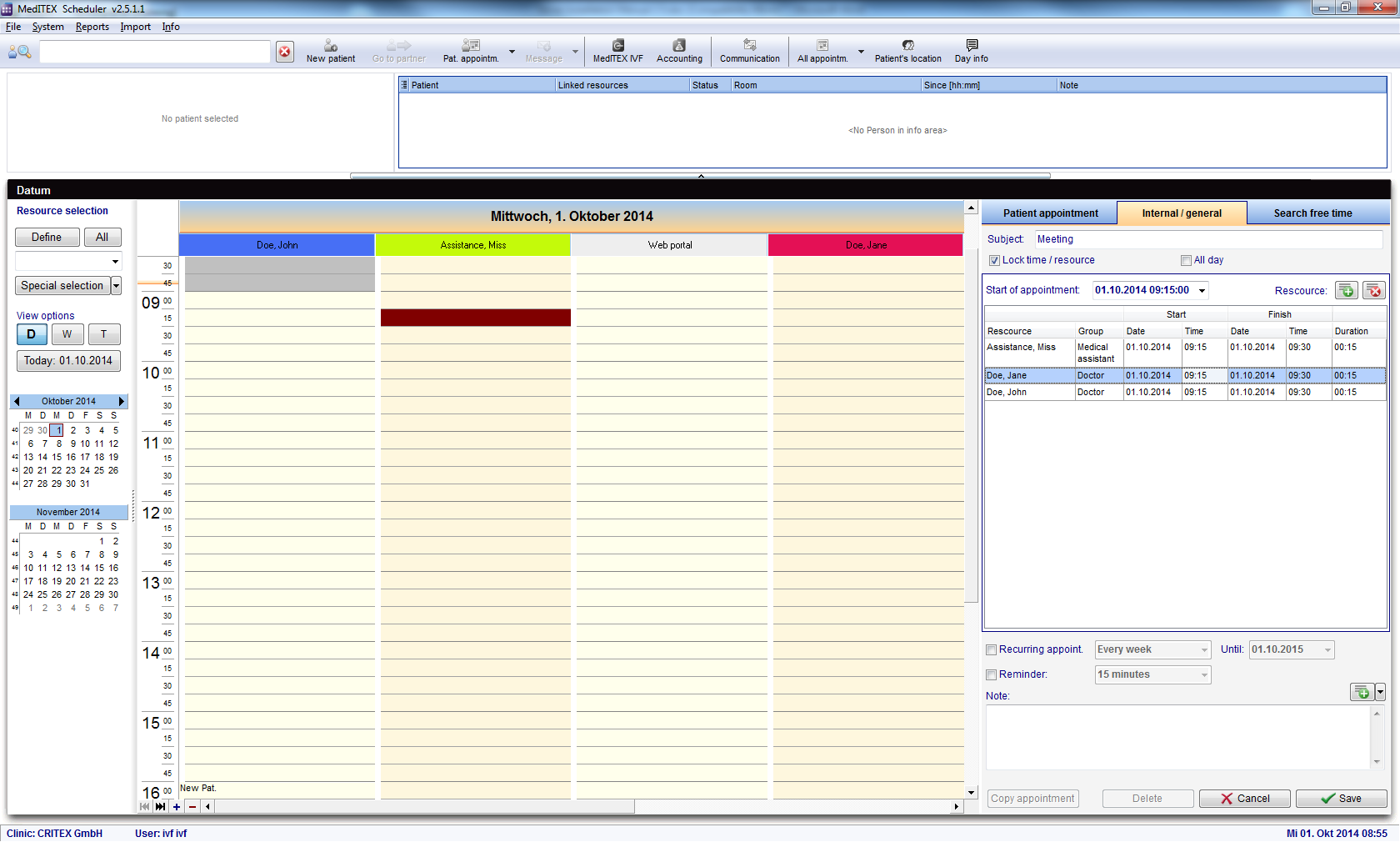This screenshot has height=842, width=1400.
Task: Click the patient search icon
Action: [19, 52]
